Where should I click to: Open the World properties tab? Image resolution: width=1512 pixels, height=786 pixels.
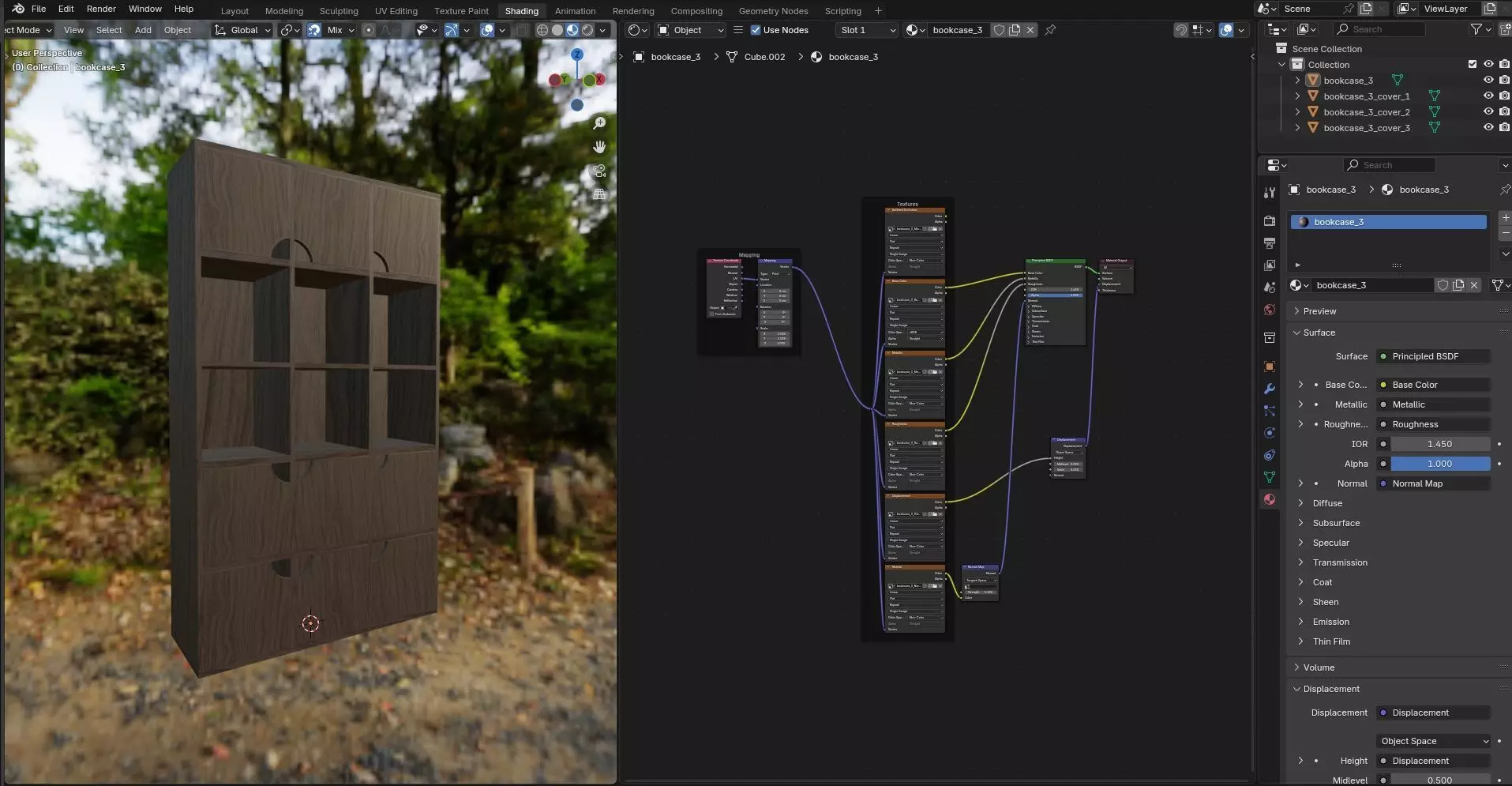click(1270, 310)
